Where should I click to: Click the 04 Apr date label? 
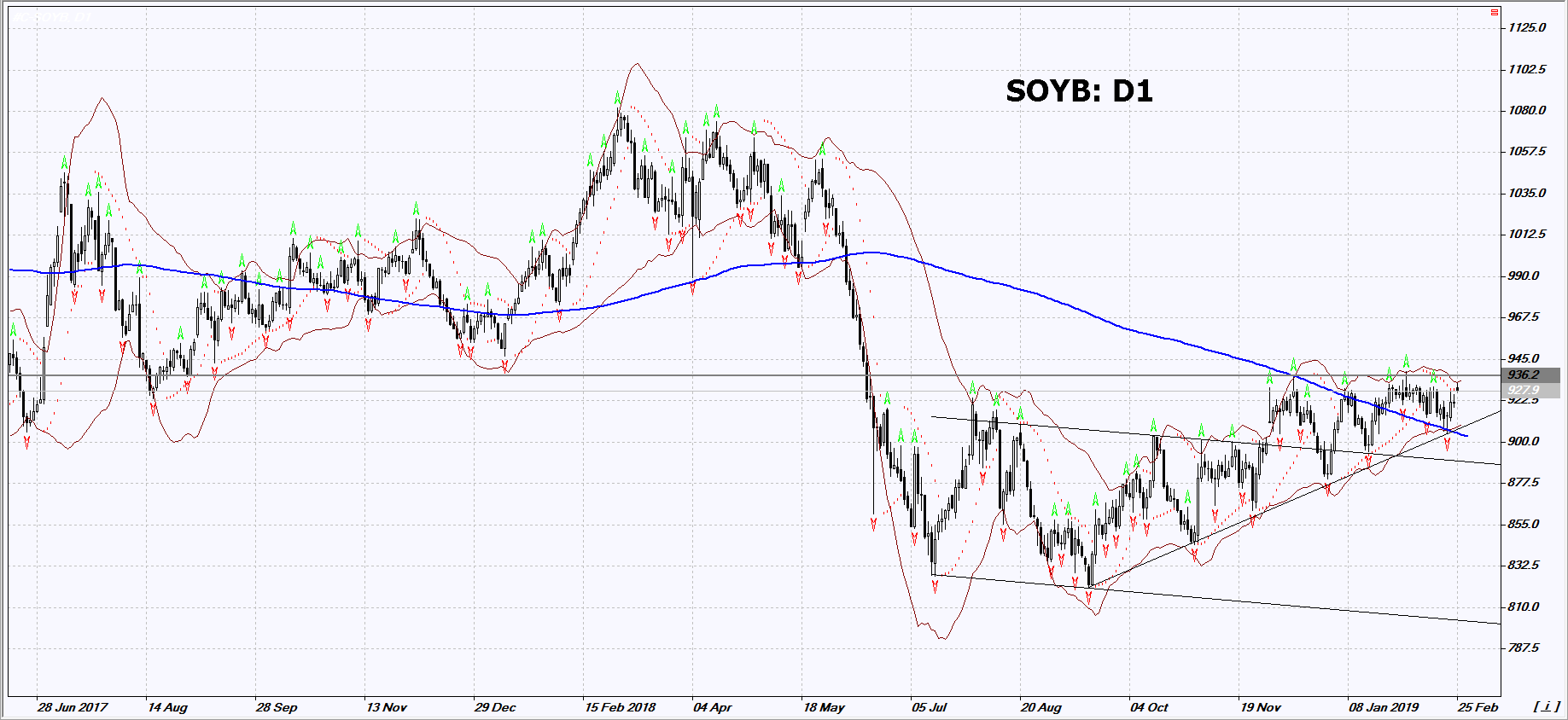click(713, 707)
